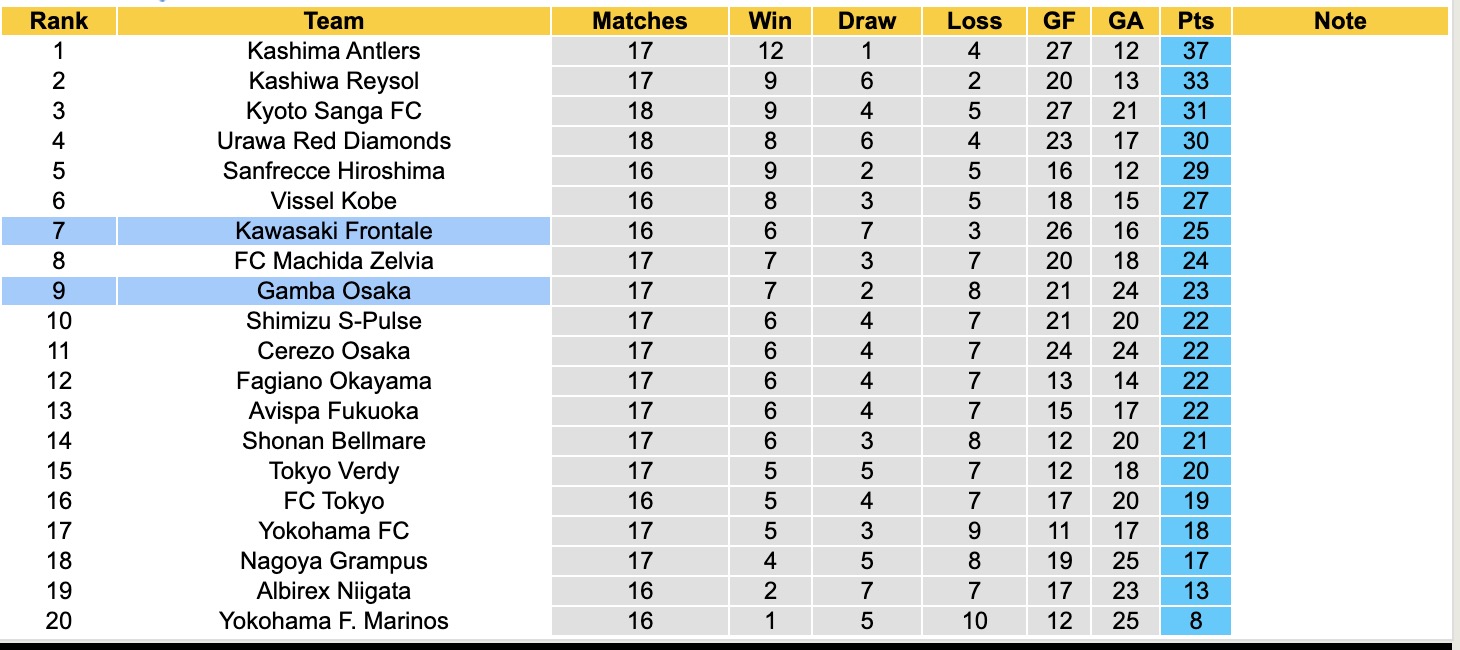Click Yokohama F. Marinos' 8 points cell
This screenshot has height=650, width=1460.
coord(1196,621)
